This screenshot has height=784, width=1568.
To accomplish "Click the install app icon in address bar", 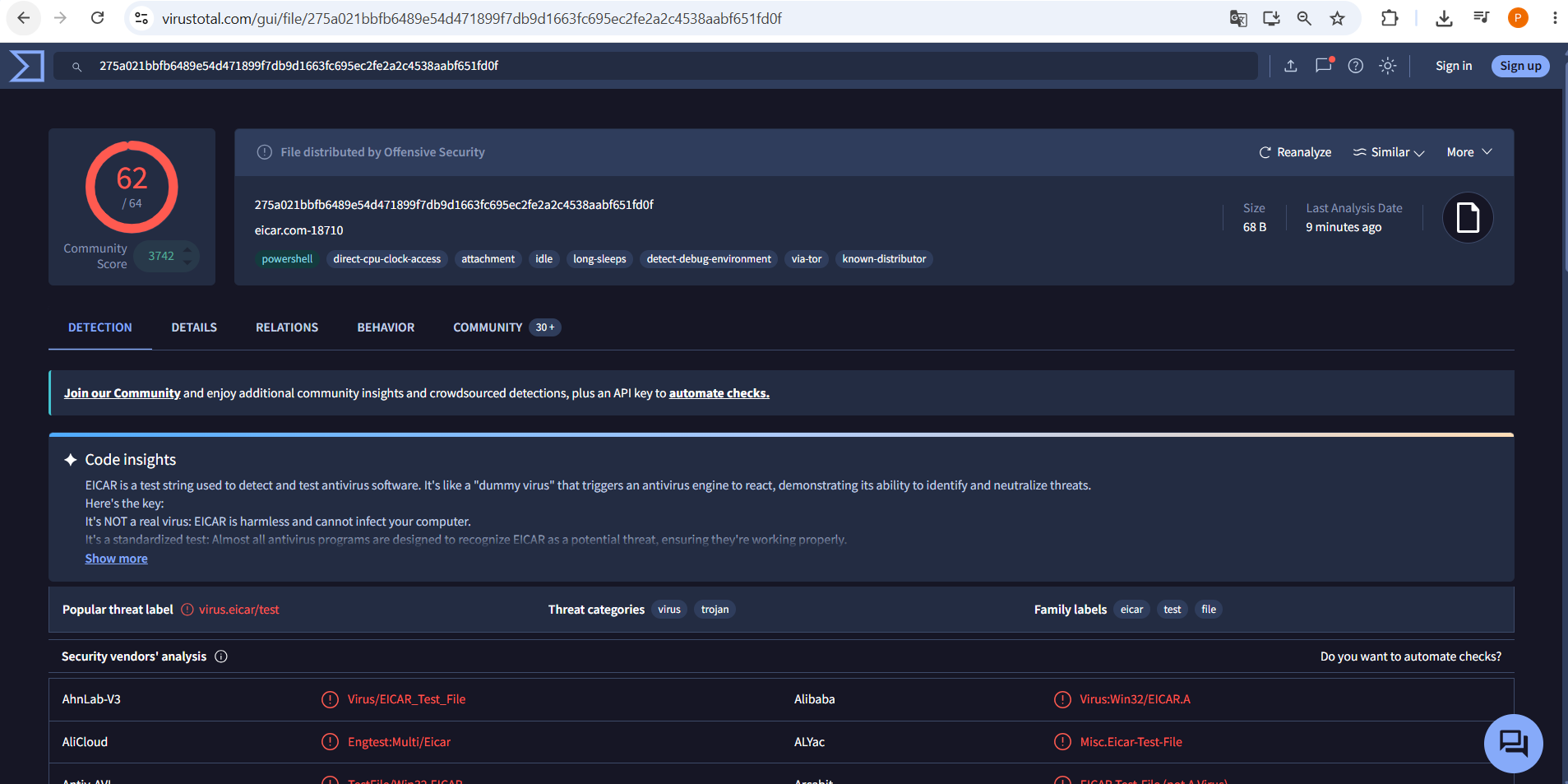I will coord(1271,18).
